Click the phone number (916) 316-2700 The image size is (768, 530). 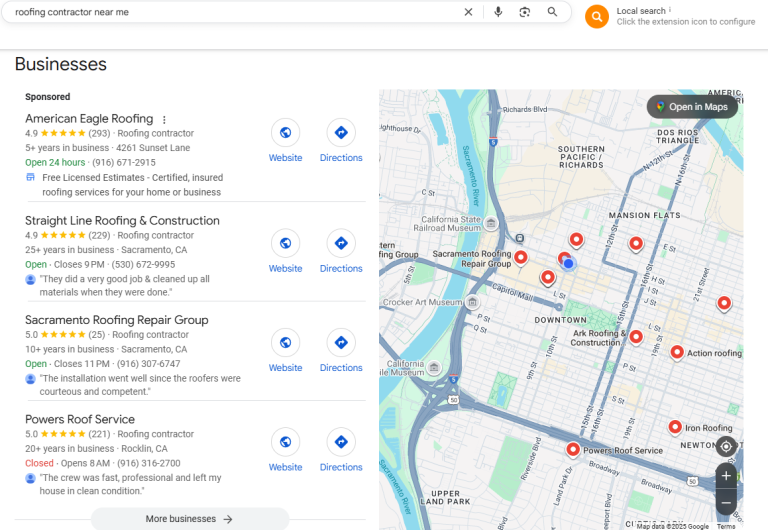[x=148, y=463]
